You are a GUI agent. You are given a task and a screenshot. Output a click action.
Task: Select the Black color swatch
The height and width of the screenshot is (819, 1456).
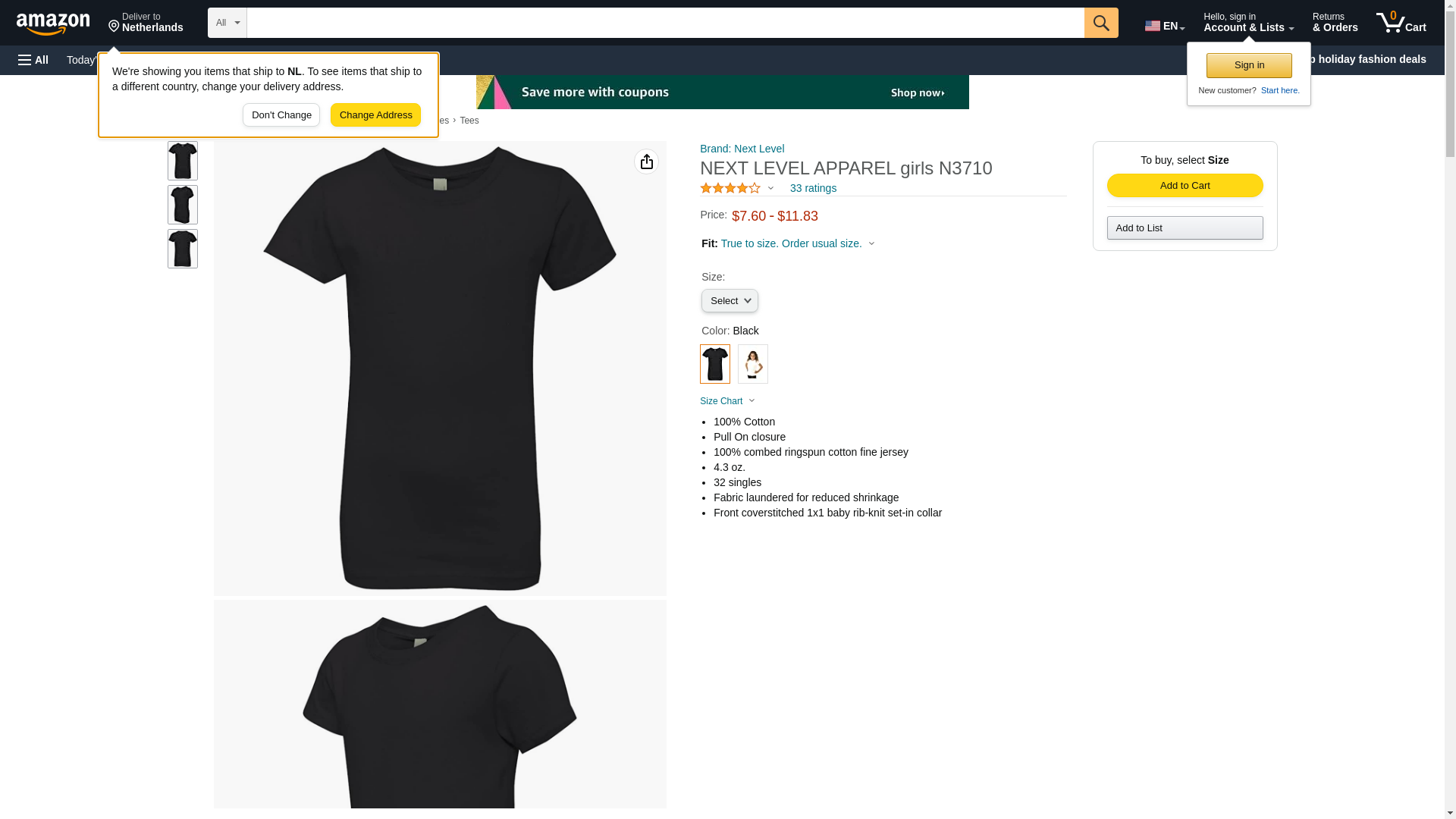(x=714, y=364)
